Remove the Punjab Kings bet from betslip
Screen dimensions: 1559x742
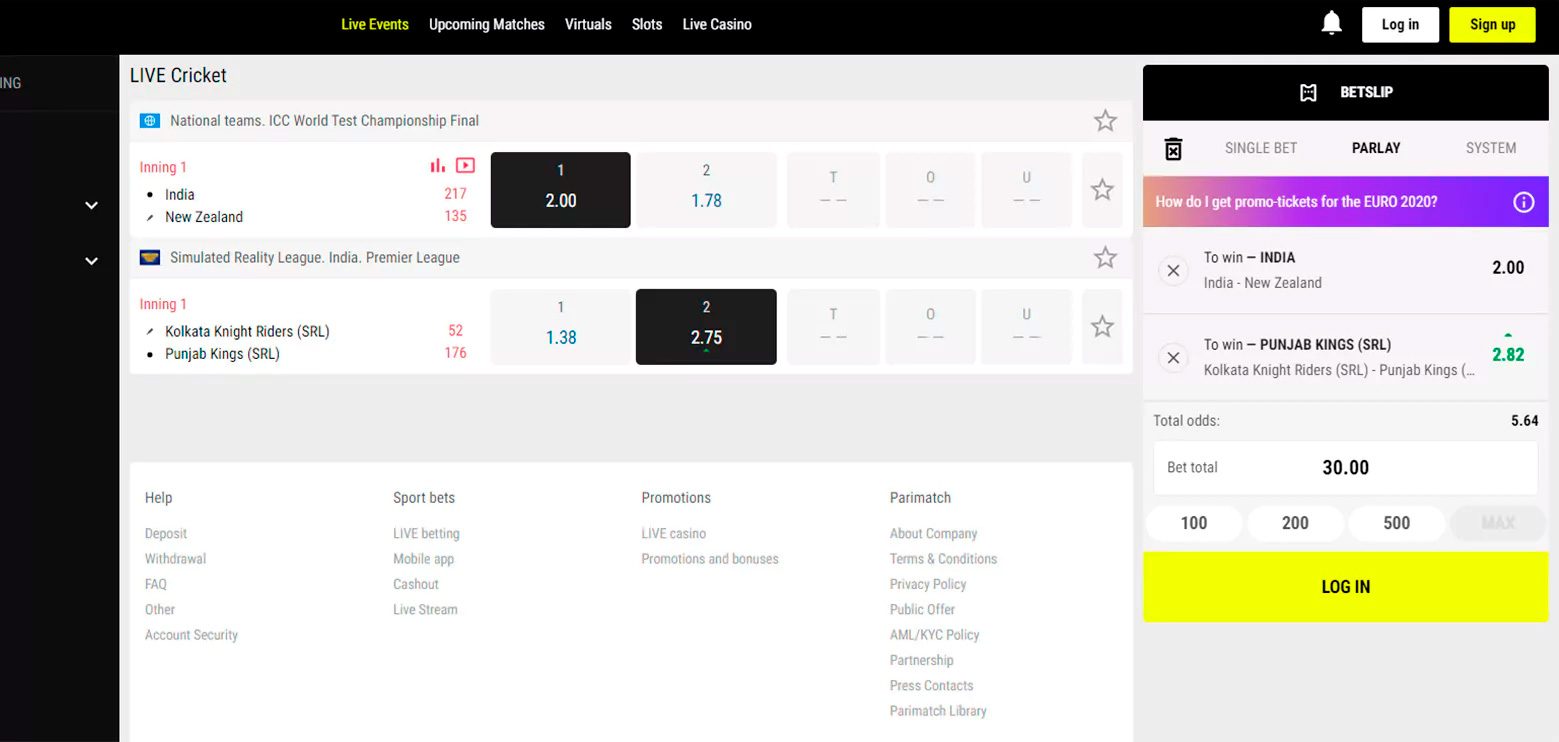click(x=1174, y=357)
